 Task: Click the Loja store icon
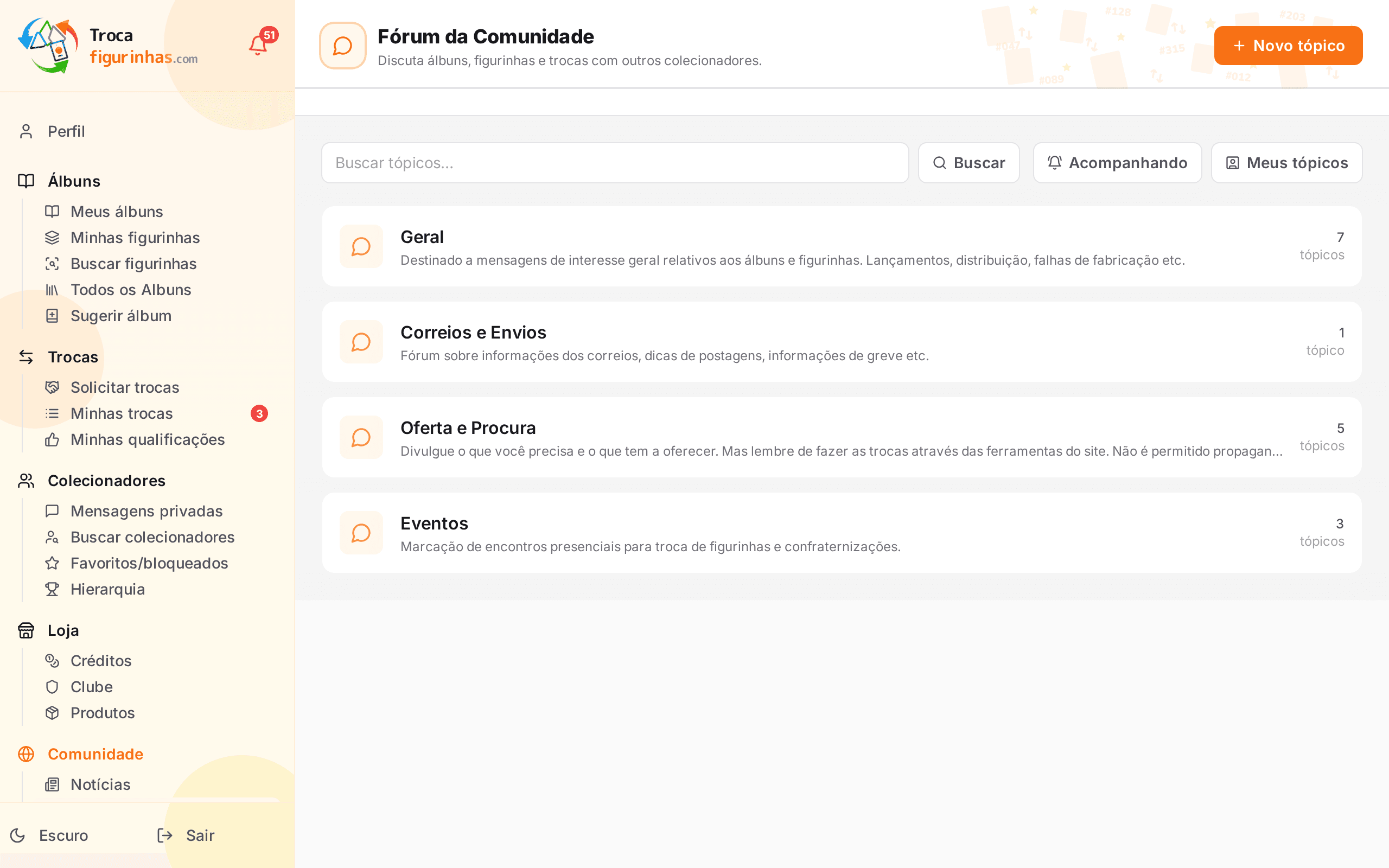pyautogui.click(x=26, y=630)
